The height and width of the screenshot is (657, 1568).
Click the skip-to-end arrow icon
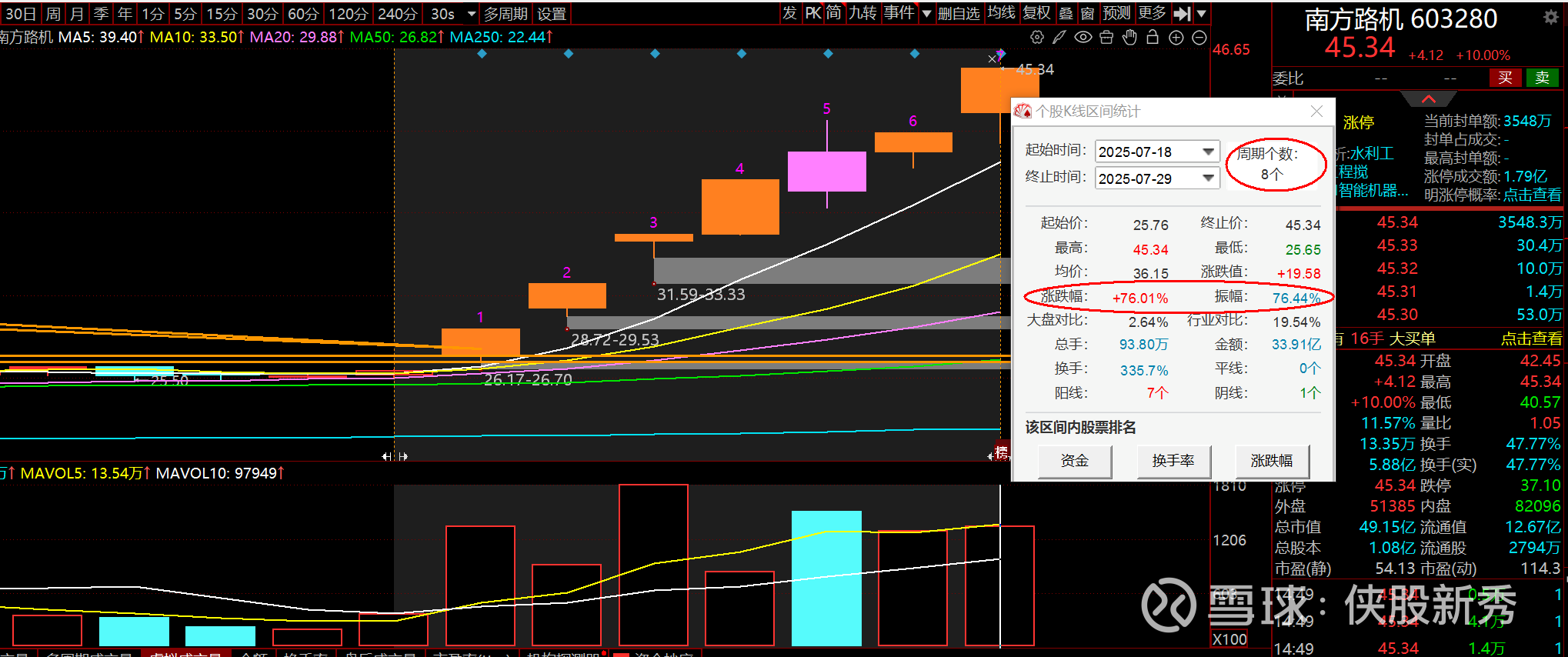click(x=1183, y=13)
